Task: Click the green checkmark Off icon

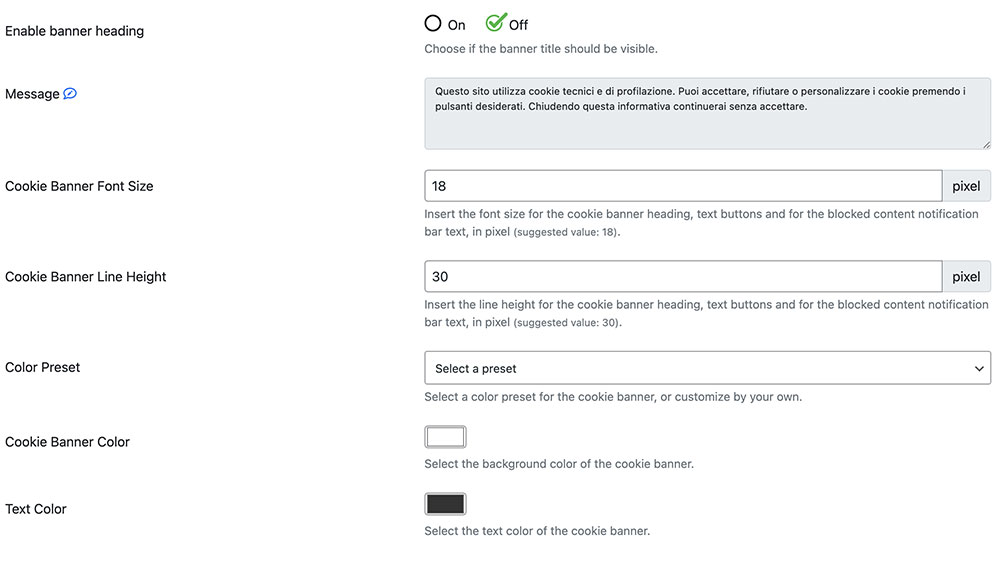Action: click(x=496, y=22)
